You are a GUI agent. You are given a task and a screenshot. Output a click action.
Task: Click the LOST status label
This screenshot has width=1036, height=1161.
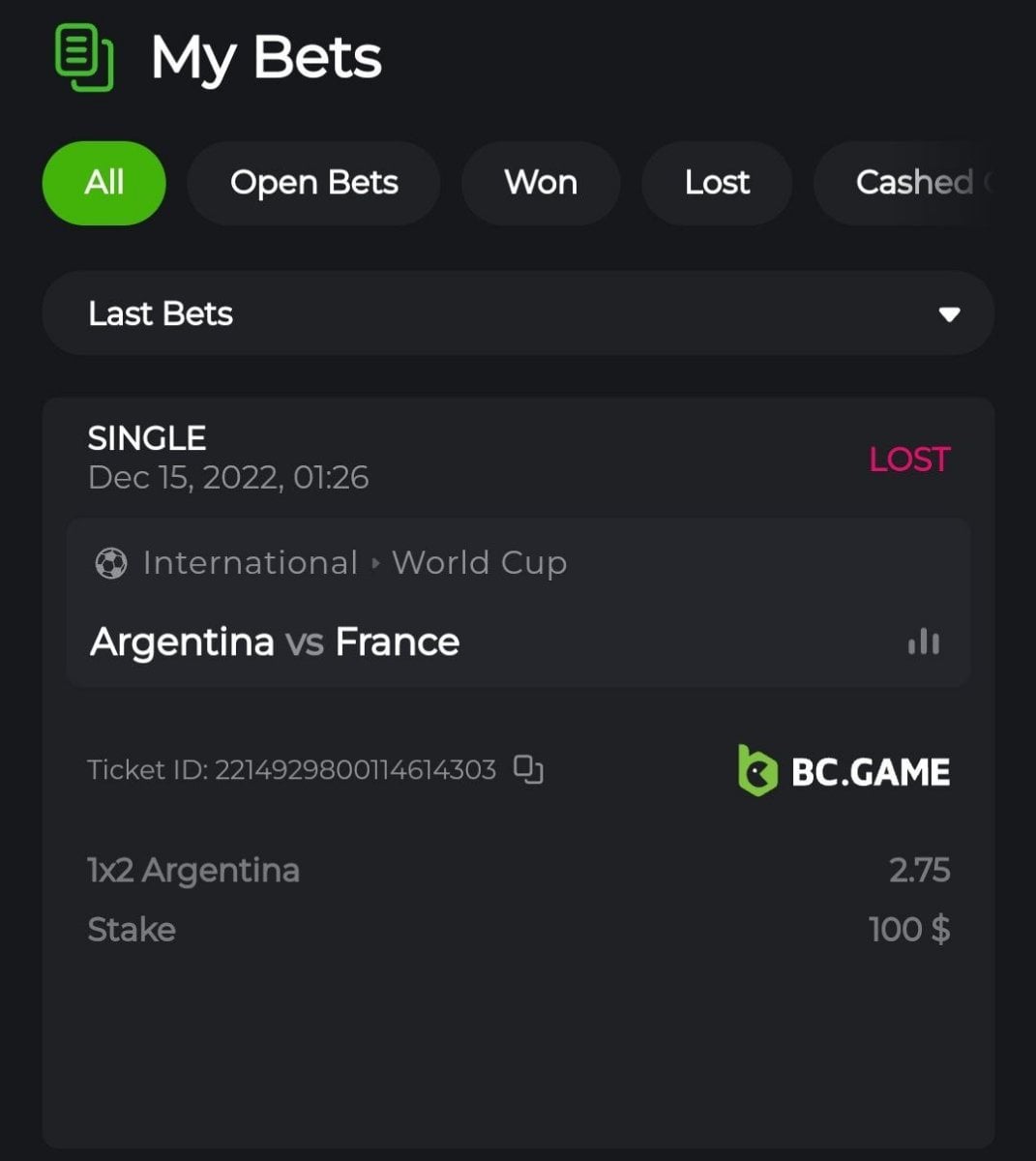pos(909,459)
